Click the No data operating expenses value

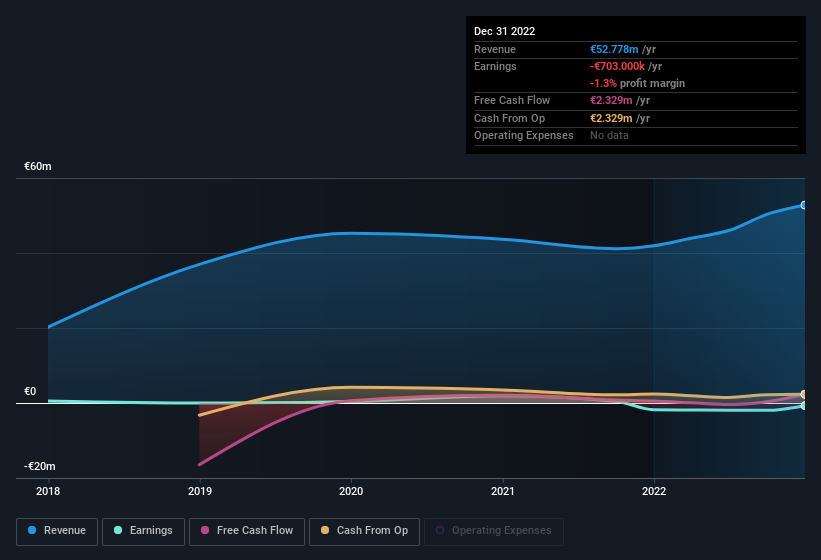tap(609, 136)
